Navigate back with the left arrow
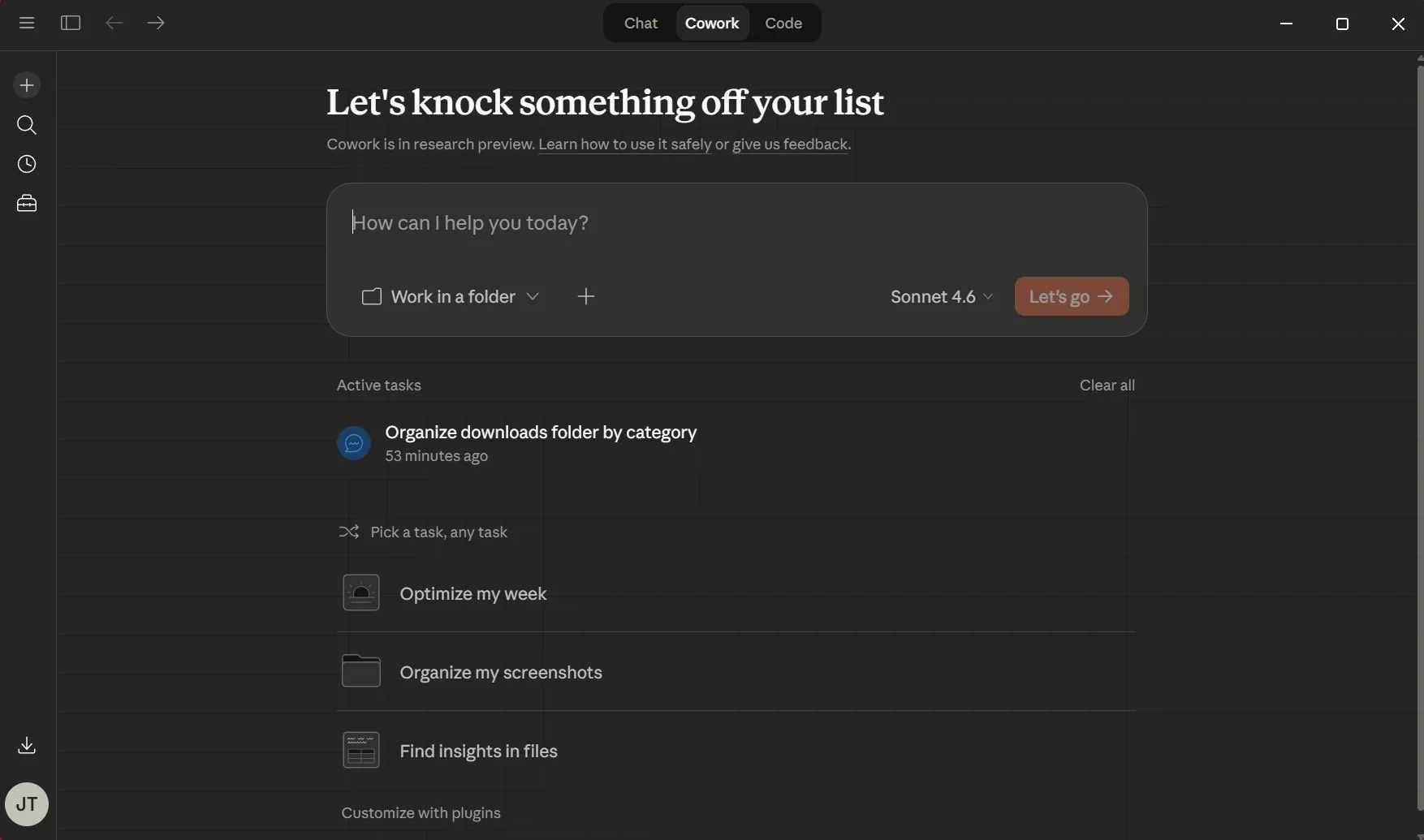Image resolution: width=1424 pixels, height=840 pixels. tap(114, 23)
